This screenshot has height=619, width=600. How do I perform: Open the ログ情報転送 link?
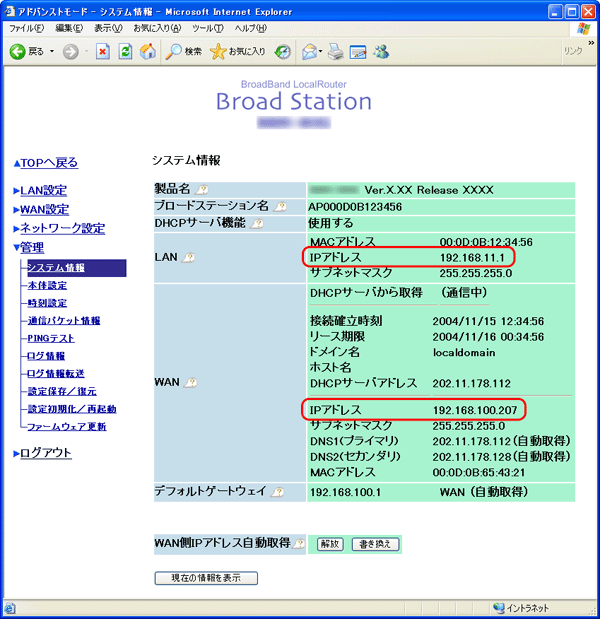56,373
